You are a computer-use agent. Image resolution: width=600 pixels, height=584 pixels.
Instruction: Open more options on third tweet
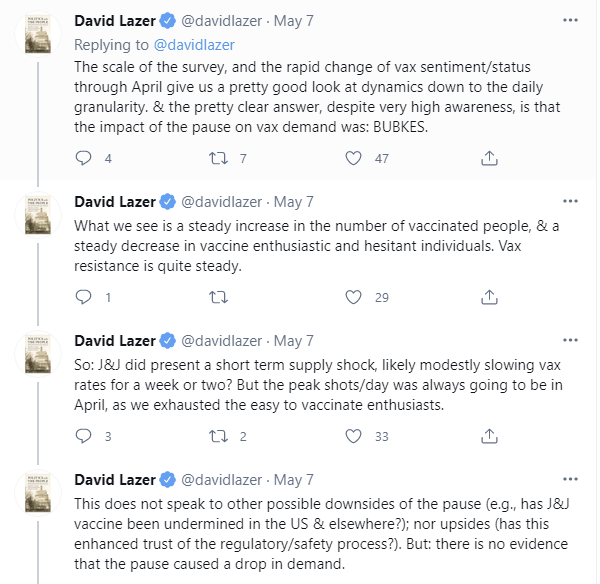point(569,340)
